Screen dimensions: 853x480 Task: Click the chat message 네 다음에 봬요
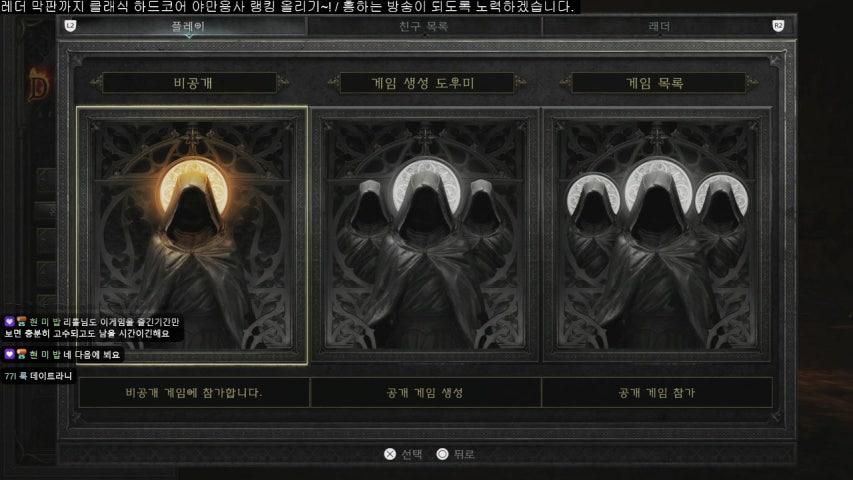91,355
